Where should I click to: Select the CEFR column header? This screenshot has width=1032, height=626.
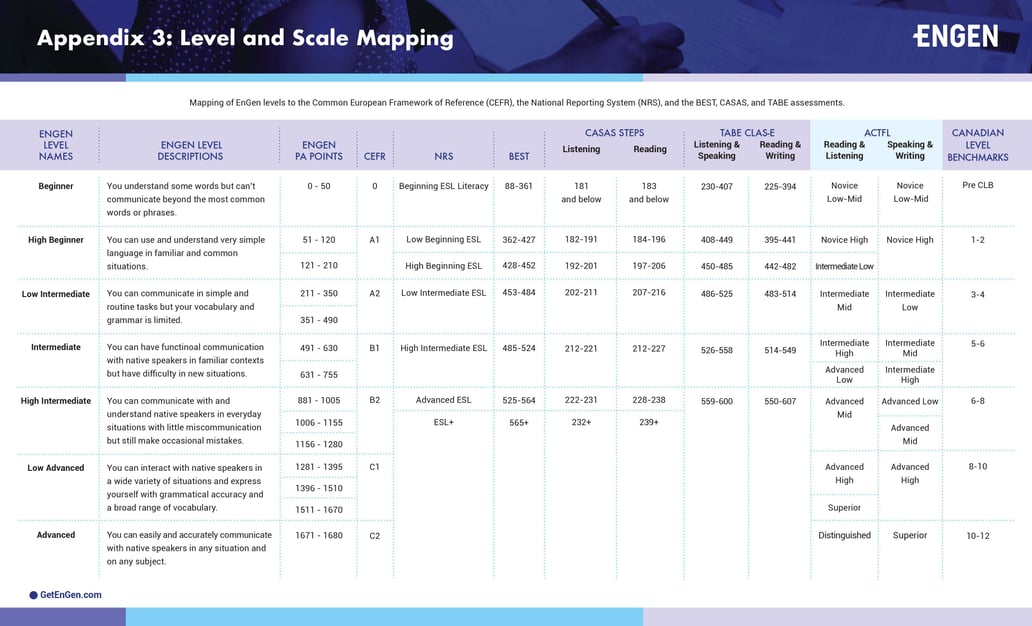coord(375,155)
